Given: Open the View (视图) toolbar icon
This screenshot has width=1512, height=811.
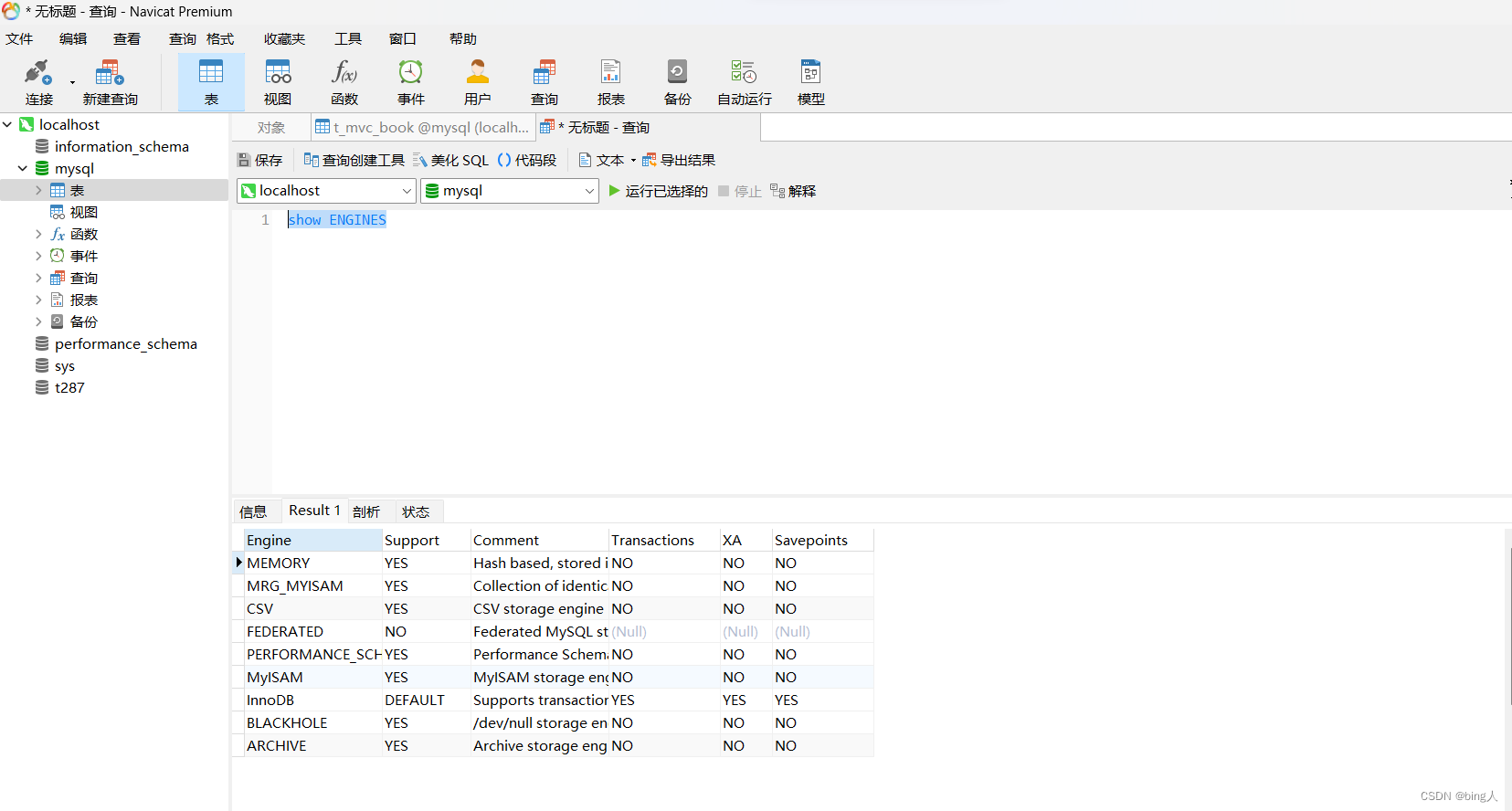Looking at the screenshot, I should [278, 81].
